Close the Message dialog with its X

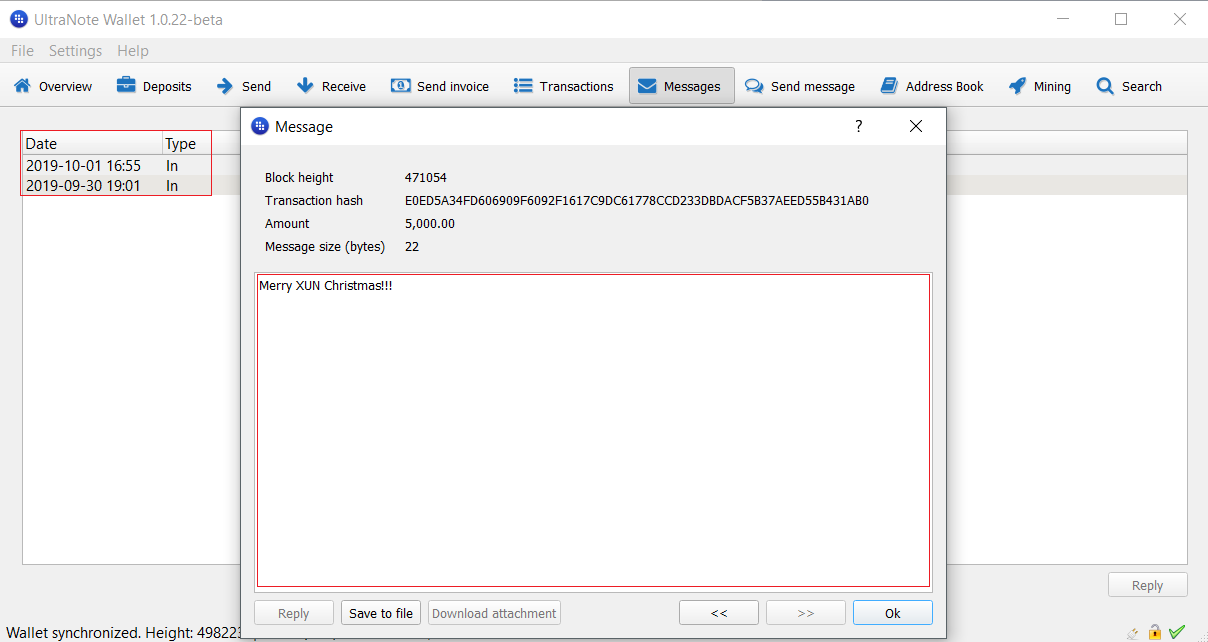[x=915, y=126]
